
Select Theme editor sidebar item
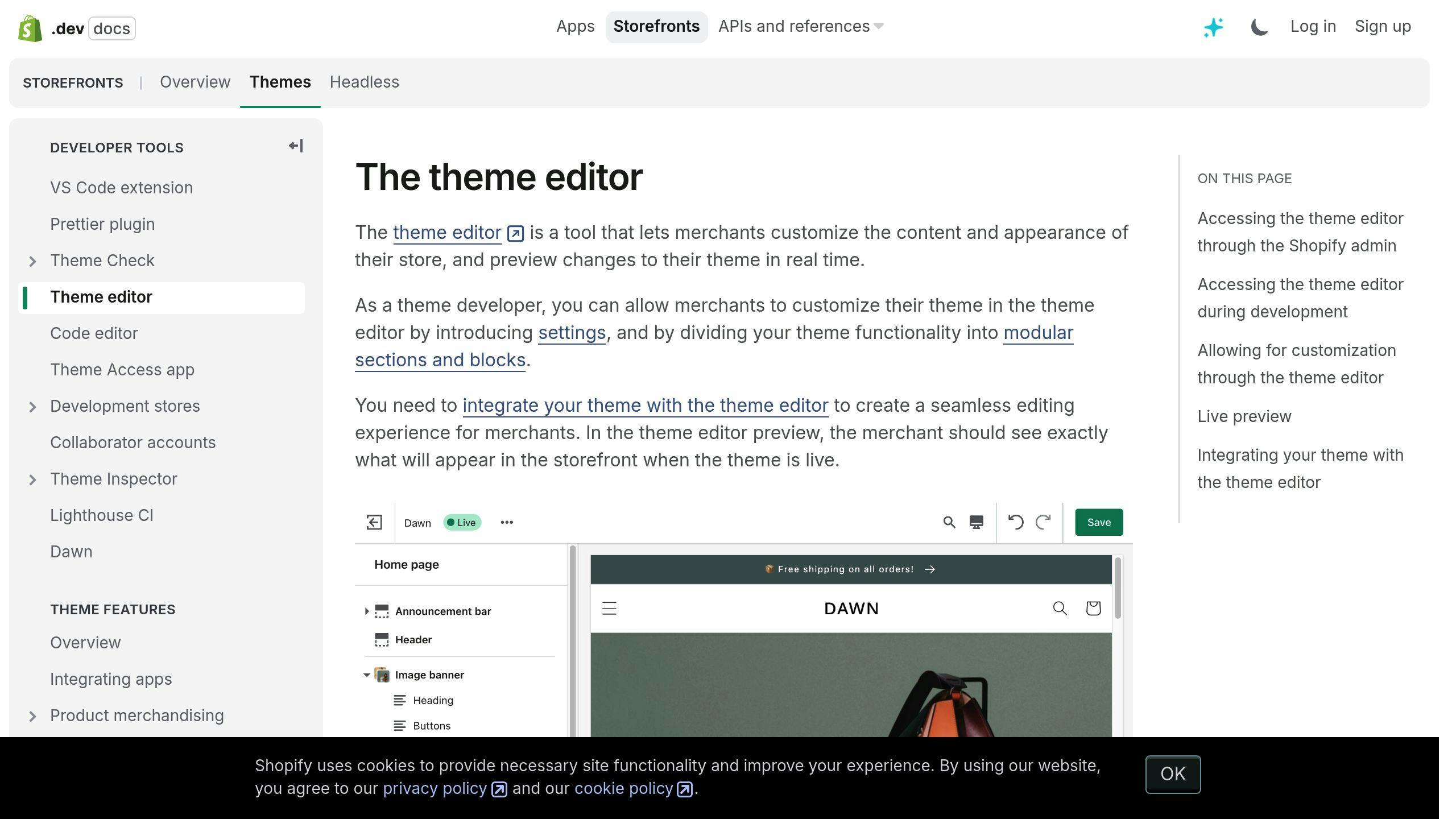click(x=162, y=297)
